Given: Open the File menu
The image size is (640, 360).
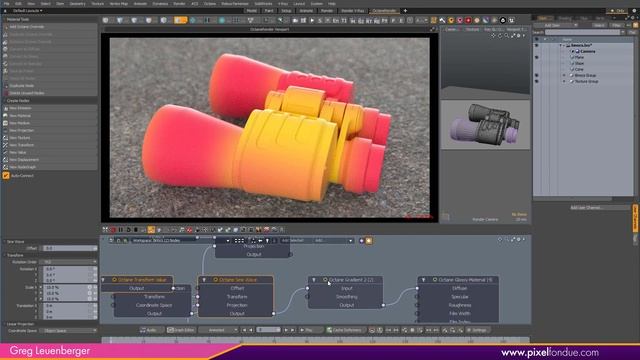Looking at the screenshot, I should pyautogui.click(x=7, y=4).
